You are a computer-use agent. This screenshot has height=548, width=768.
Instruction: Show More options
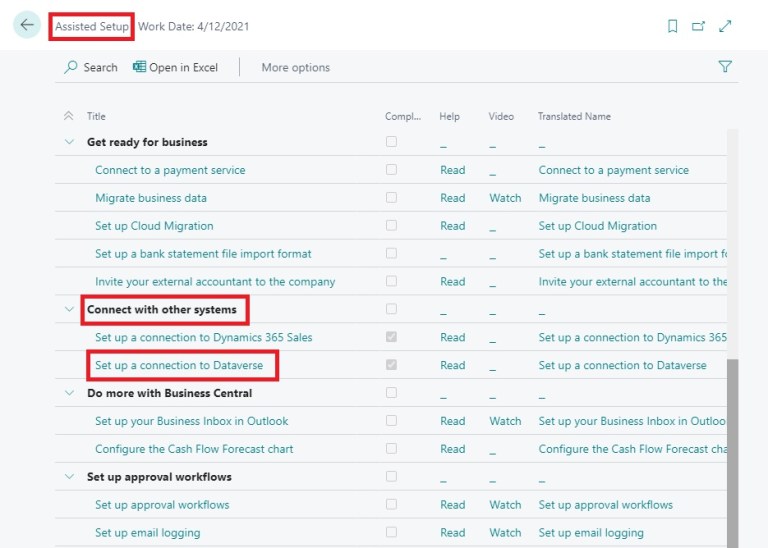click(295, 67)
